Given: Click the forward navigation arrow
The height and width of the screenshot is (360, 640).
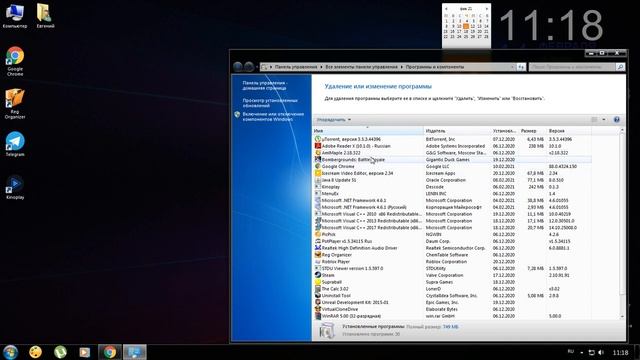Looking at the screenshot, I should click(249, 67).
